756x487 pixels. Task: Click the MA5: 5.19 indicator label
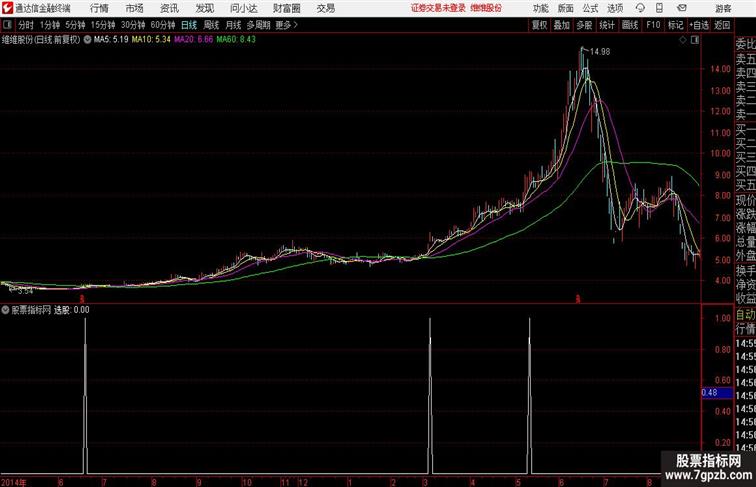tap(111, 40)
